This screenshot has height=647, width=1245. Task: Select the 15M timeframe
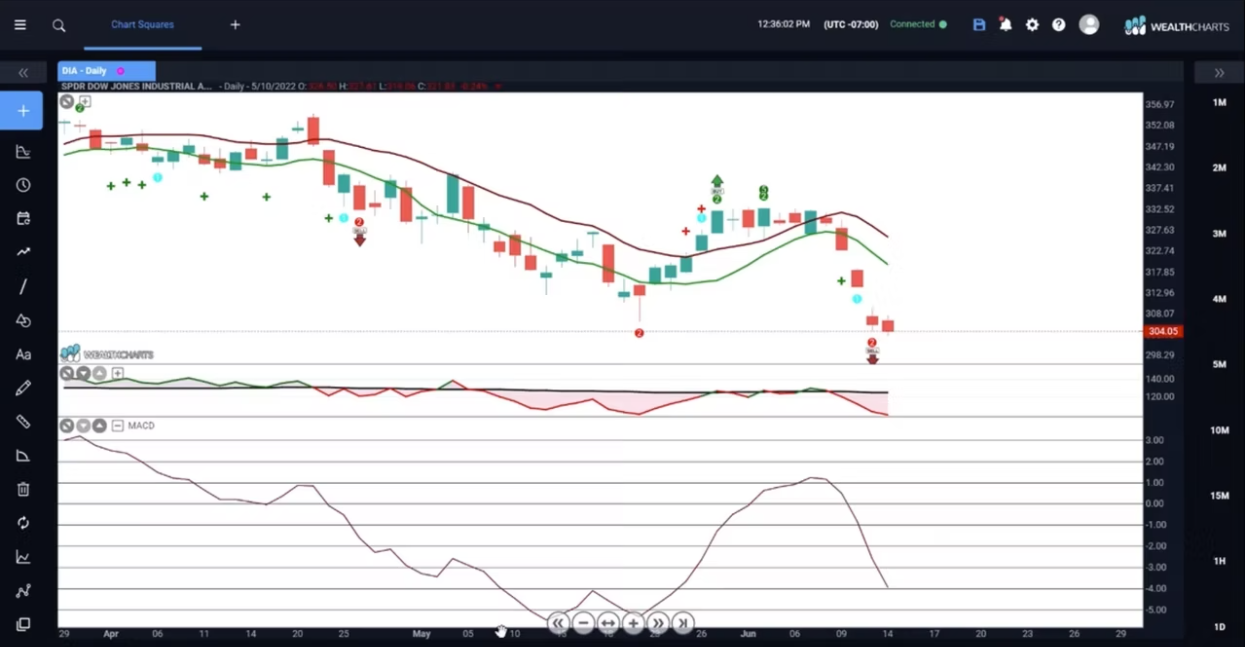pos(1219,496)
